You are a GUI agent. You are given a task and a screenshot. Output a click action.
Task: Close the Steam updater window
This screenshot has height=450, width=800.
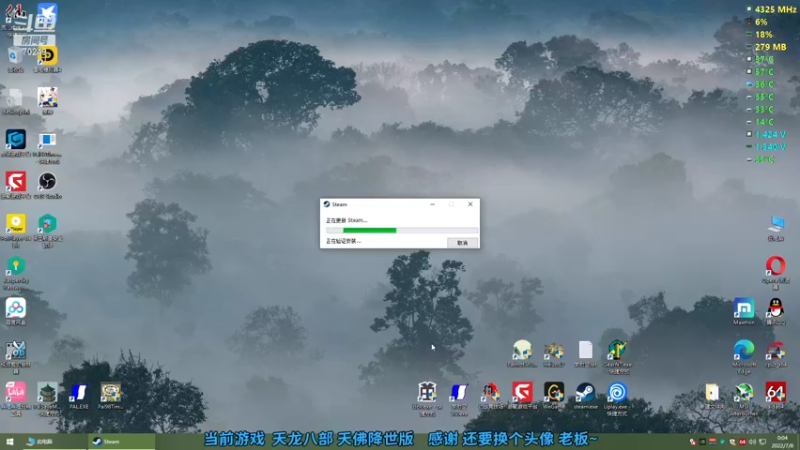(x=470, y=204)
